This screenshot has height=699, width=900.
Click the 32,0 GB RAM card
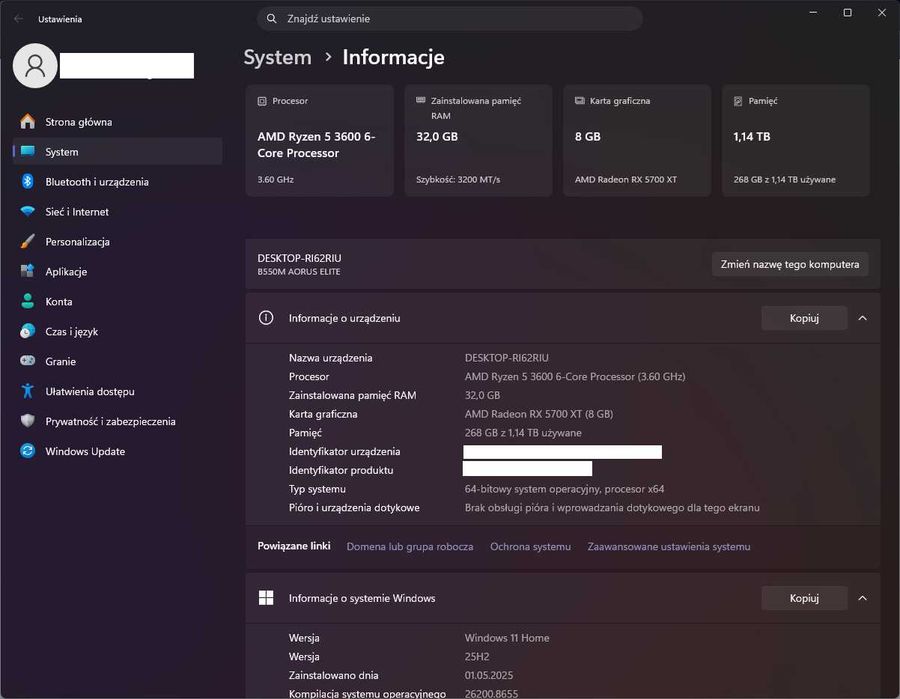[478, 141]
